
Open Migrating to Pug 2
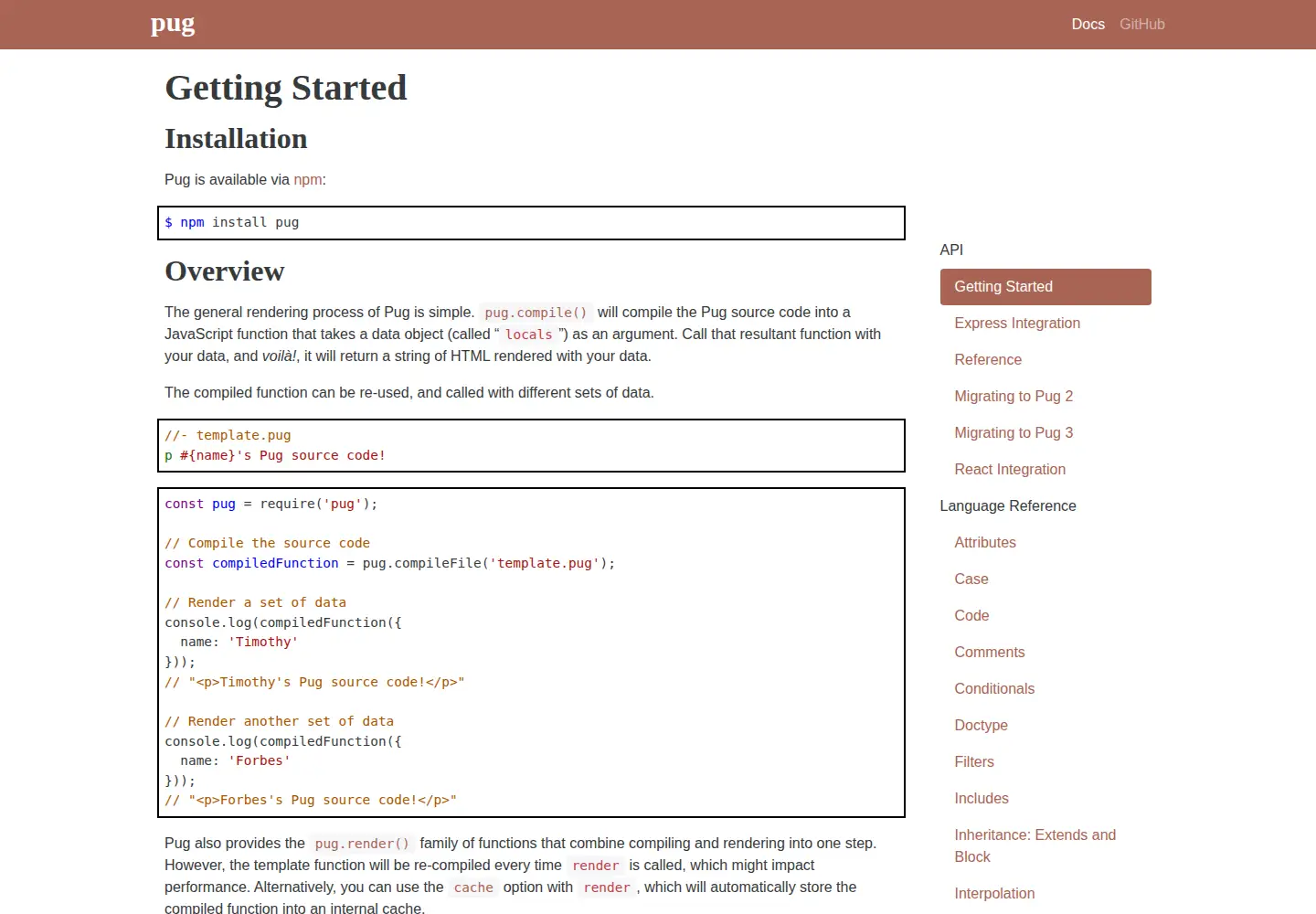(1014, 397)
